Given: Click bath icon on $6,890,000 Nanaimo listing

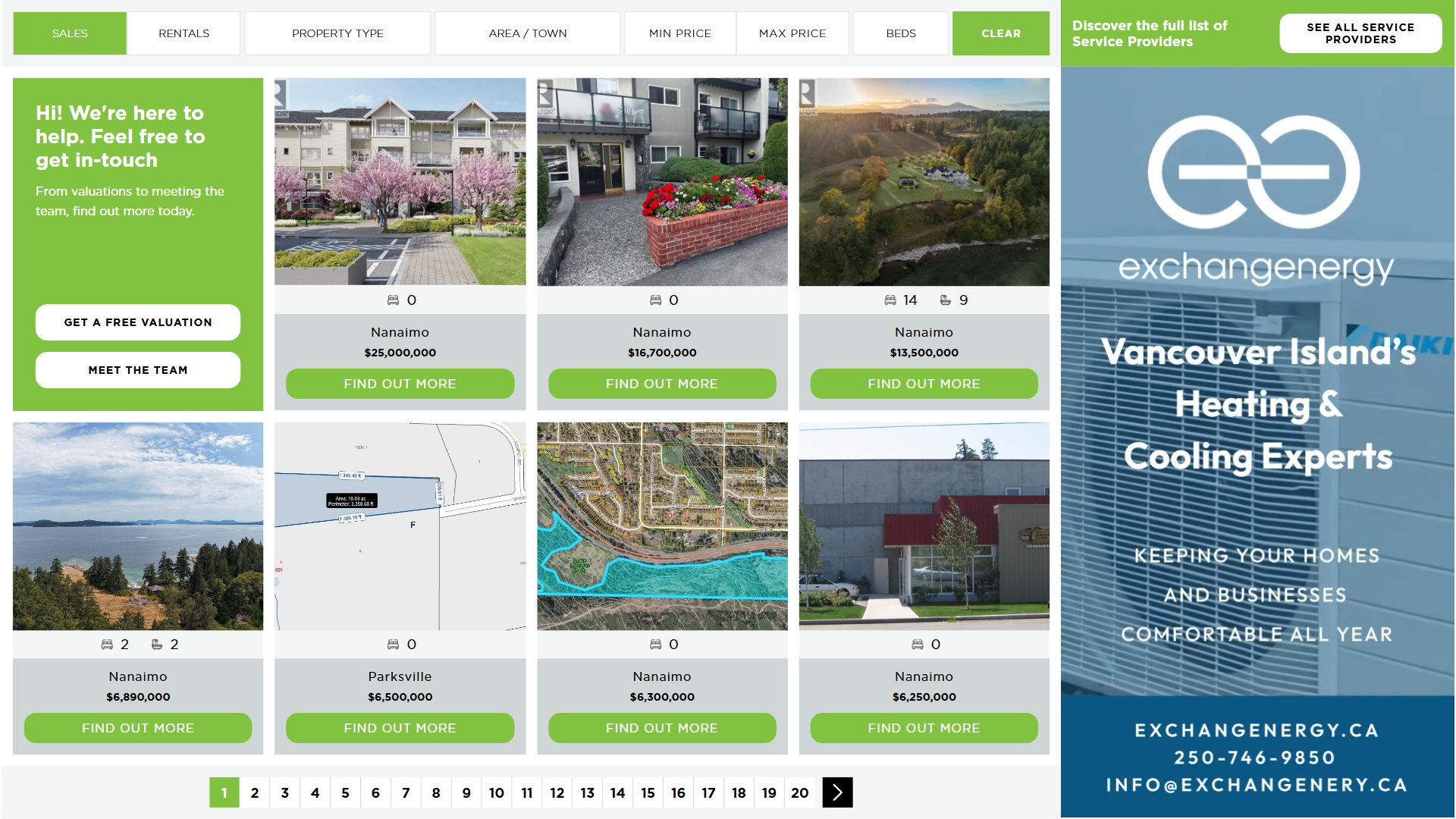Looking at the screenshot, I should click(157, 645).
